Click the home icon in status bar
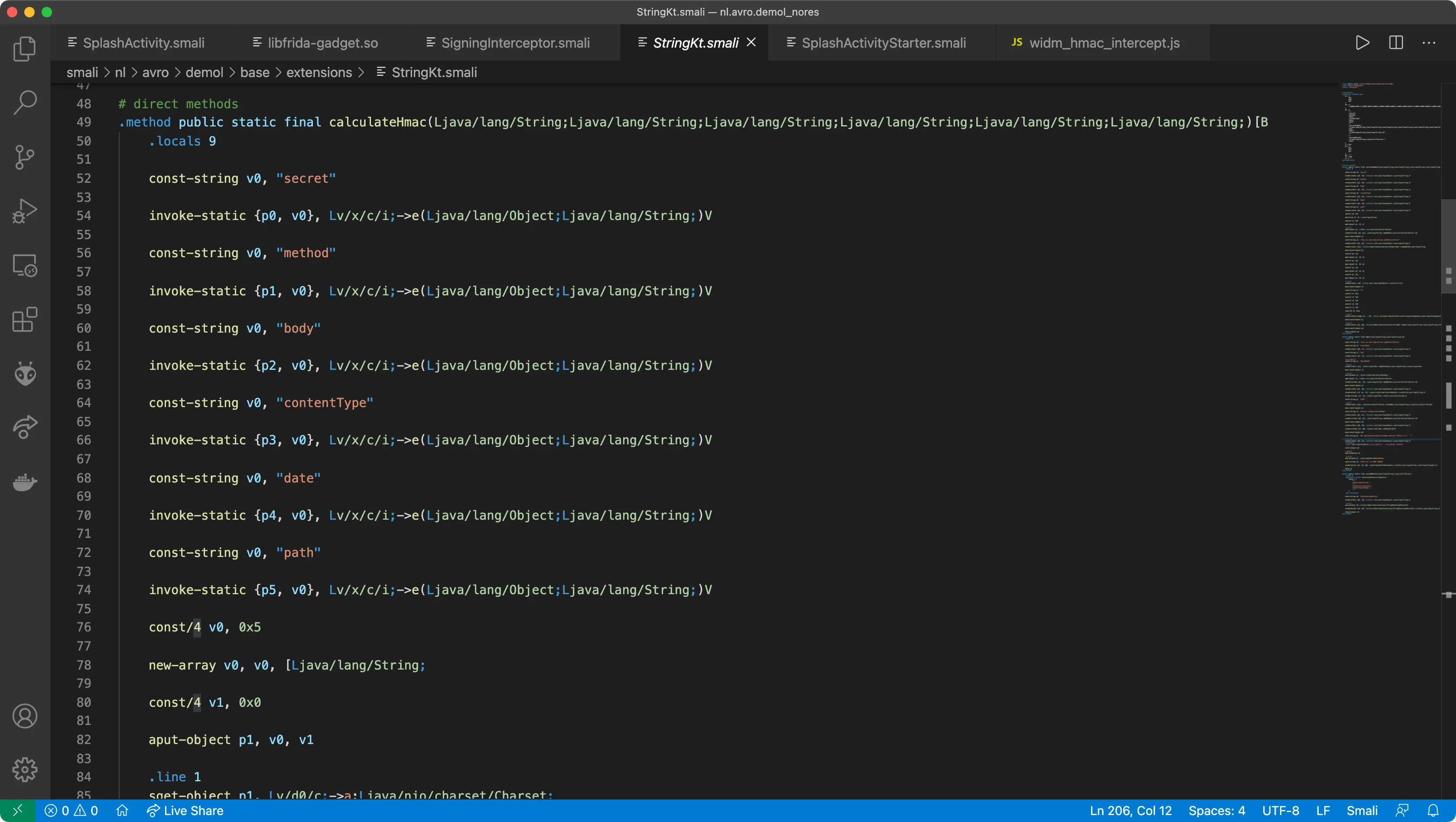 click(122, 811)
